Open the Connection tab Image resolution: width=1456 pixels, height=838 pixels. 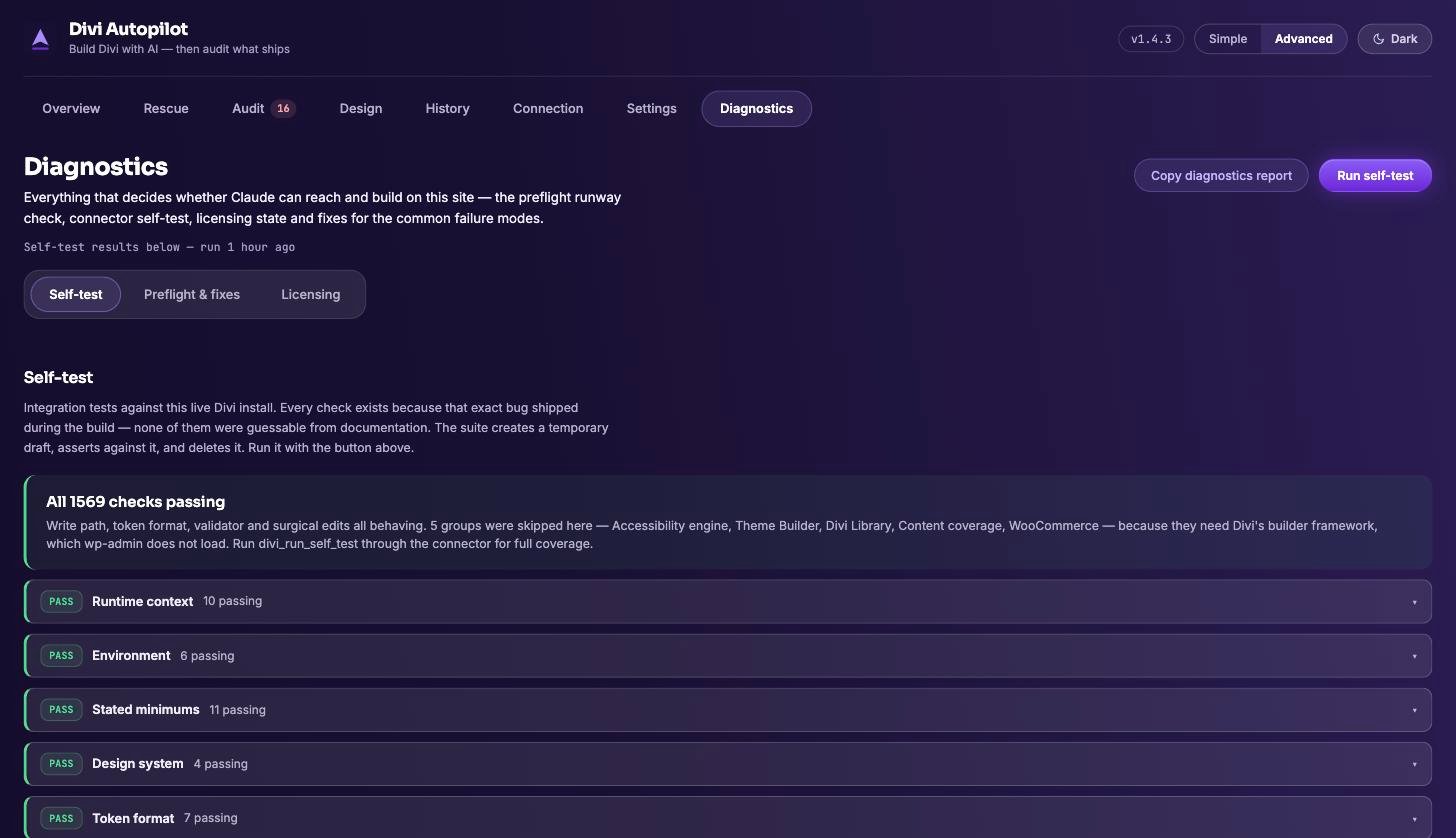[548, 108]
